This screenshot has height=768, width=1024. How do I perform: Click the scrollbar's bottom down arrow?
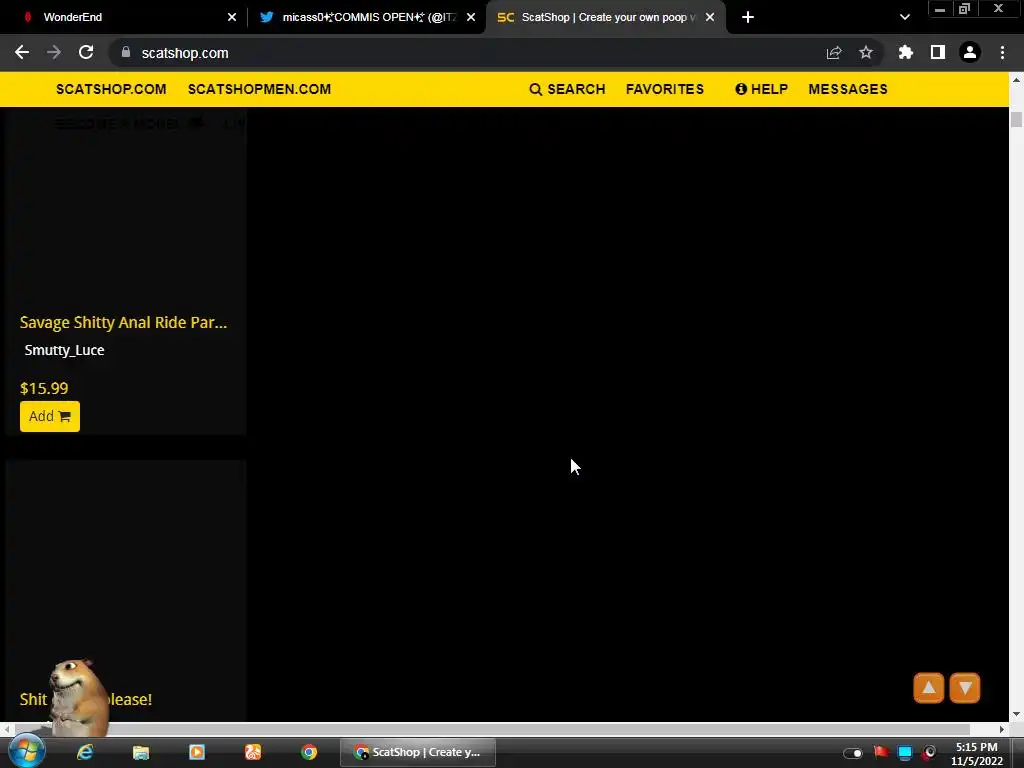pos(1016,715)
